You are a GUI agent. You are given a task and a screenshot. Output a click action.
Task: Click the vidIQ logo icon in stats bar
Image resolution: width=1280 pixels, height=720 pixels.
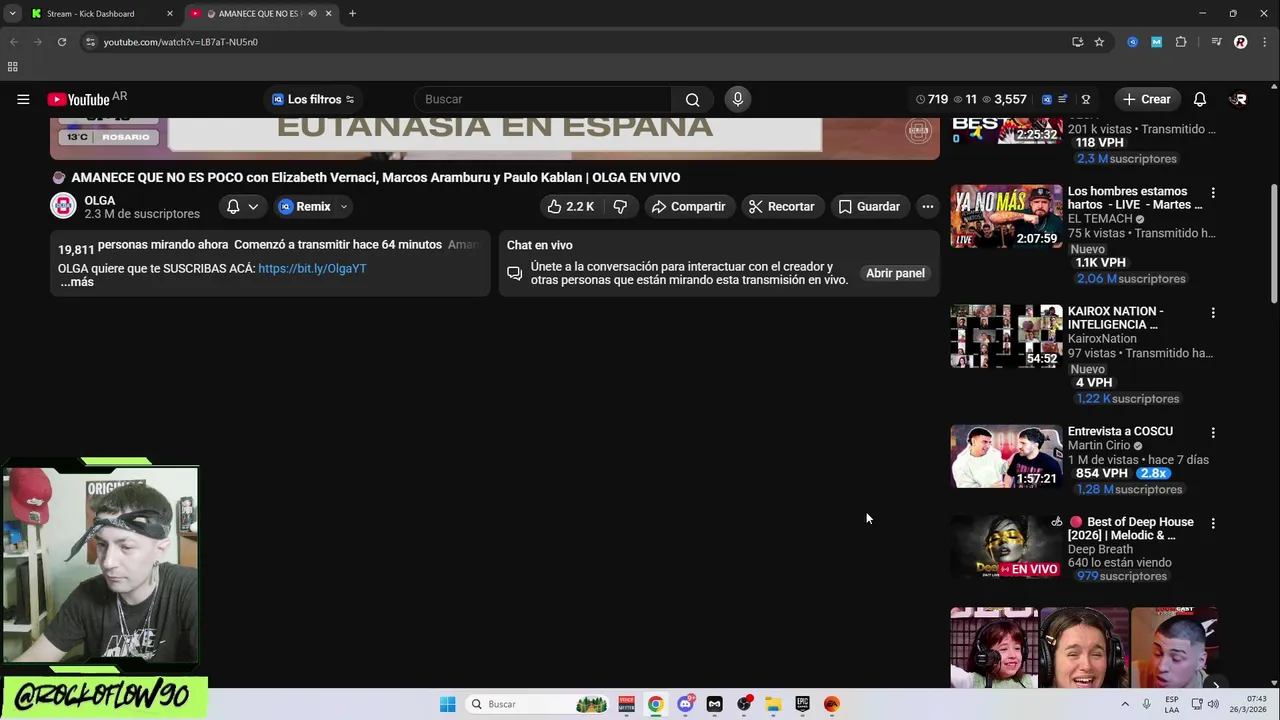coord(1047,99)
